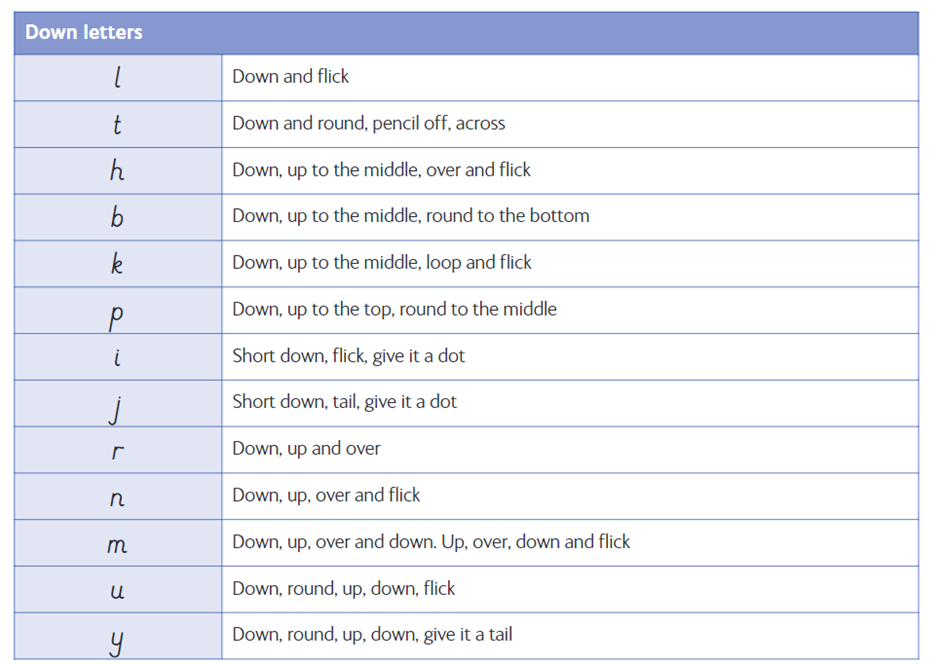Click the handwritten letter h glyph
Screen dimensions: 940x664
click(117, 170)
